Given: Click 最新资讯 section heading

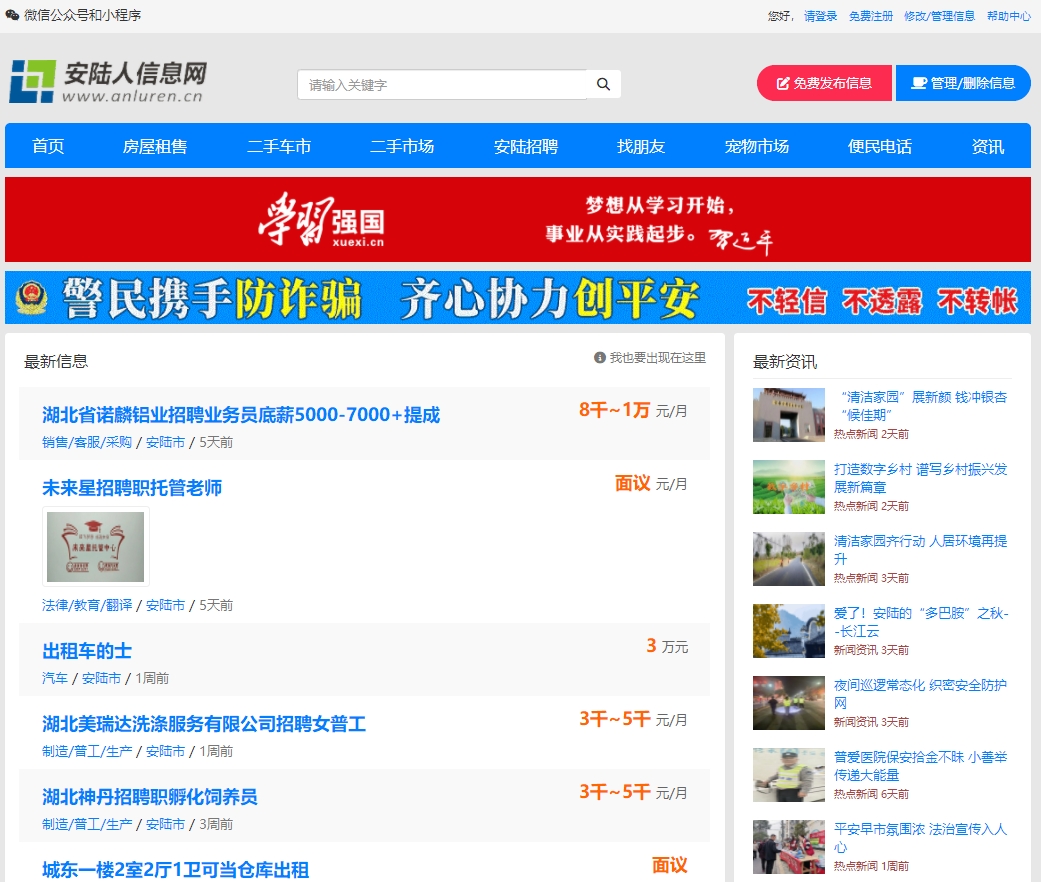Looking at the screenshot, I should (785, 362).
